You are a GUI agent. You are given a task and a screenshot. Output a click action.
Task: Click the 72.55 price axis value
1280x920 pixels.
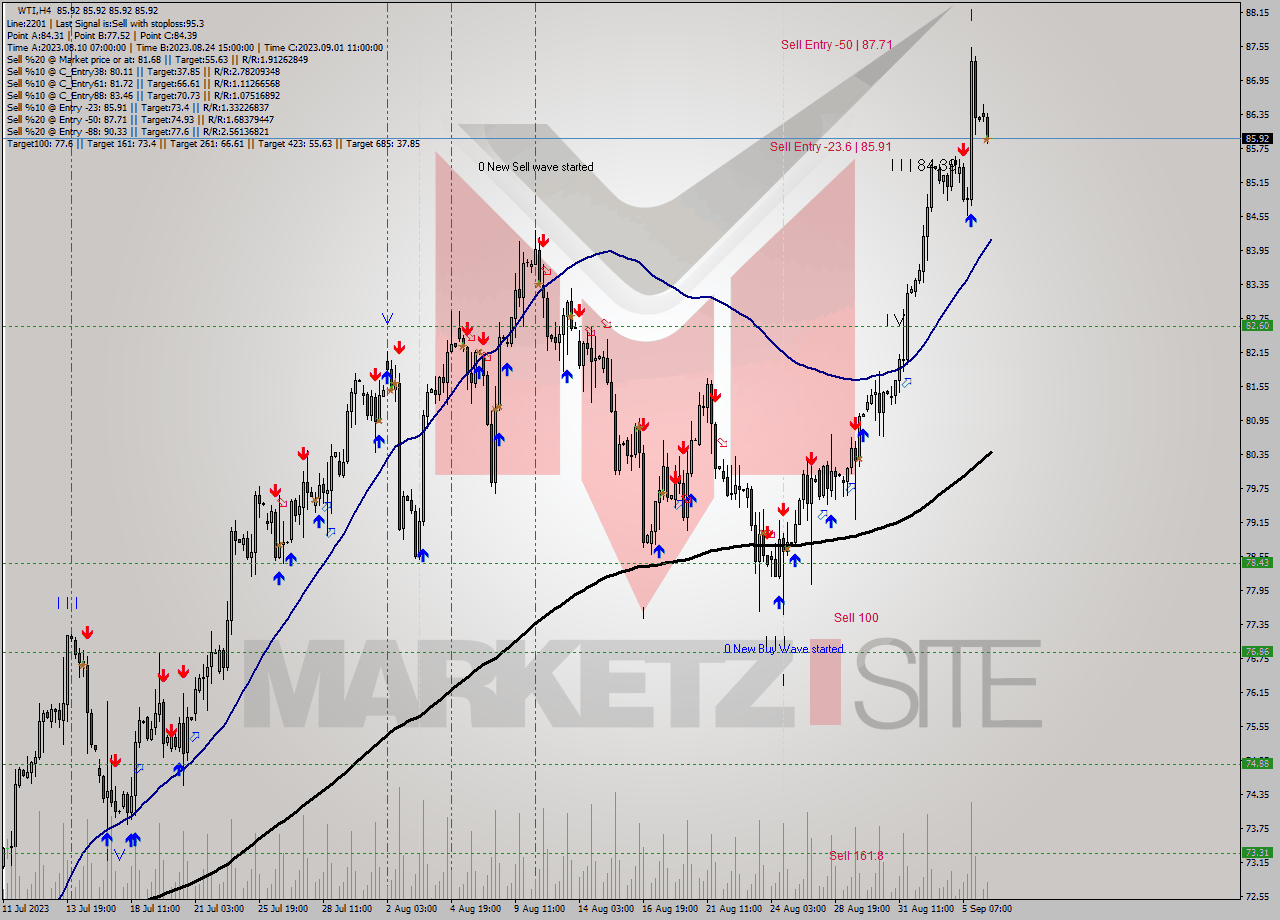point(1257,895)
